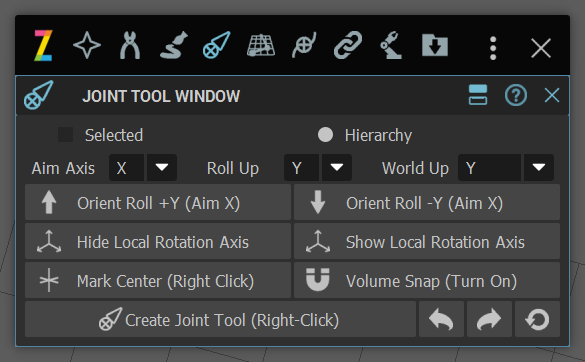Viewport: 585px width, 362px height.
Task: Turn on Volume Snap button
Action: click(x=427, y=280)
